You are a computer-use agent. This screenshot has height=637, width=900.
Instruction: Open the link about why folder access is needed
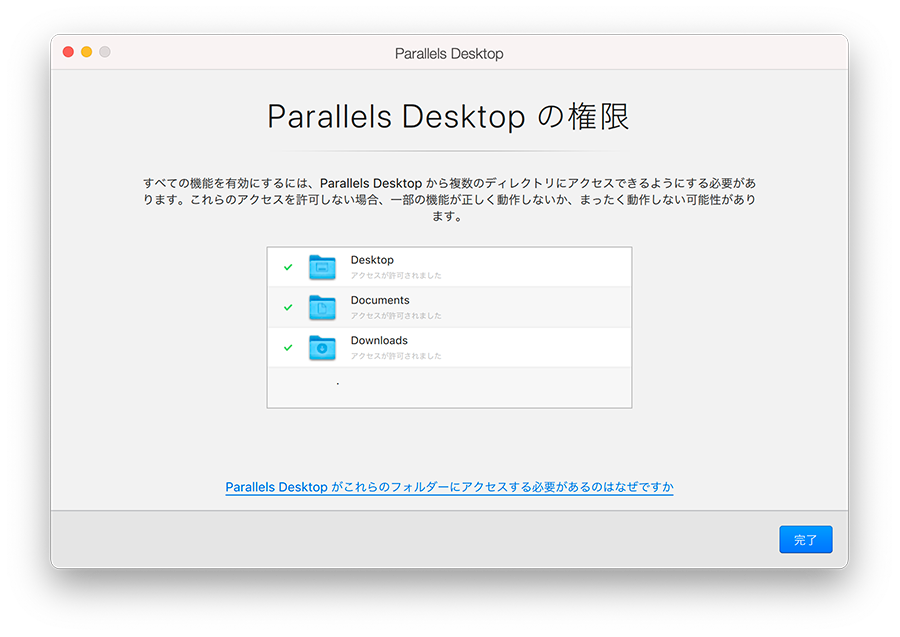tap(449, 487)
